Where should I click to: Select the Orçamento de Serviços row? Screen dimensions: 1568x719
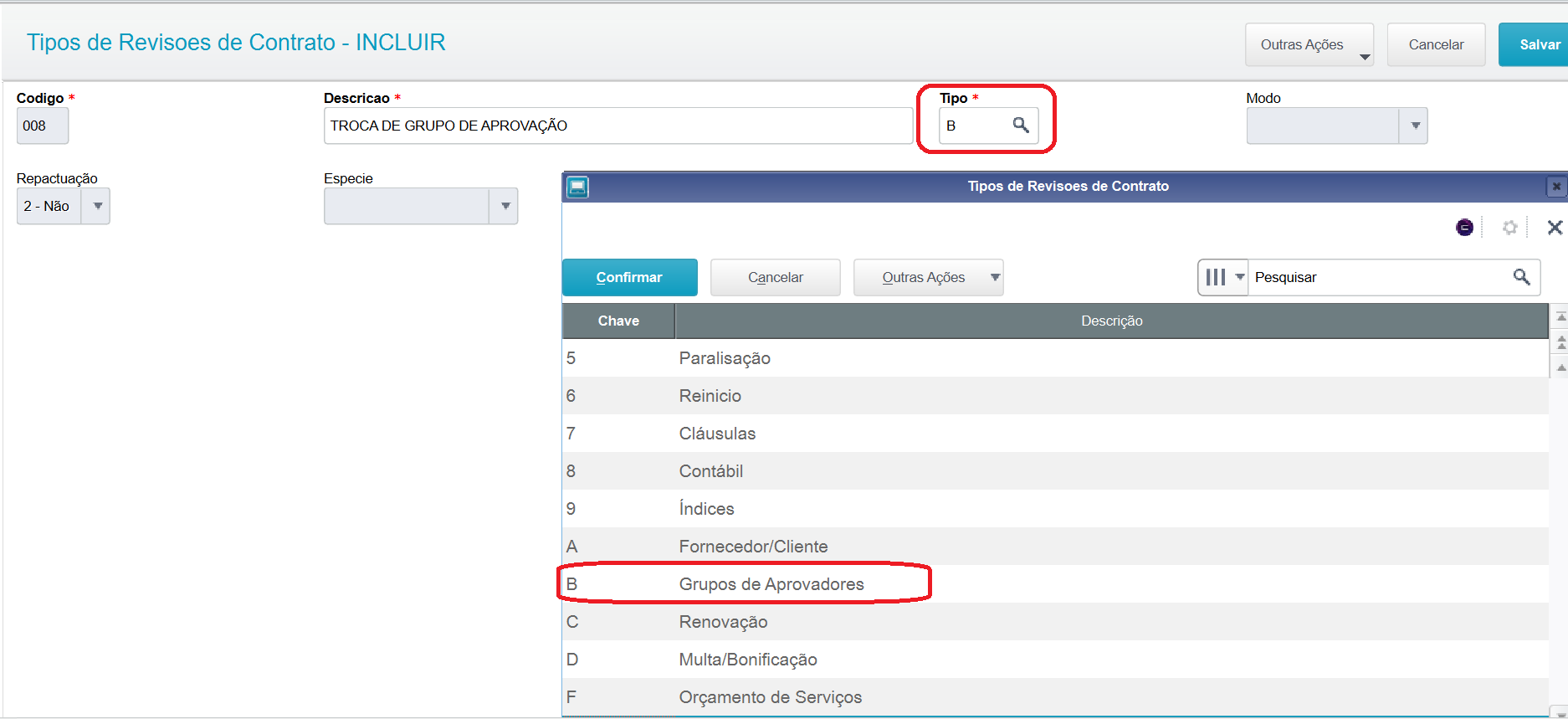(1055, 697)
